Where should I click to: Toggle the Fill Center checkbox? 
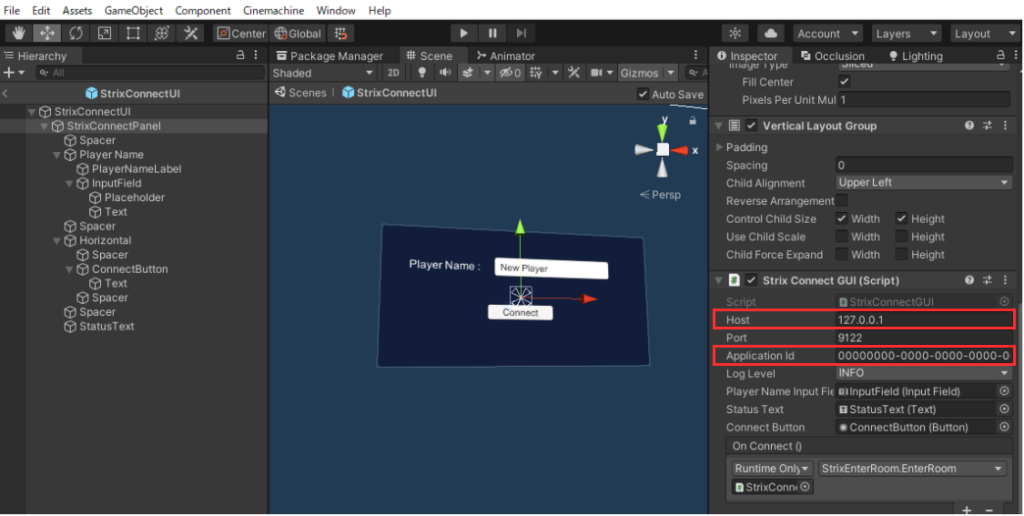tap(844, 82)
